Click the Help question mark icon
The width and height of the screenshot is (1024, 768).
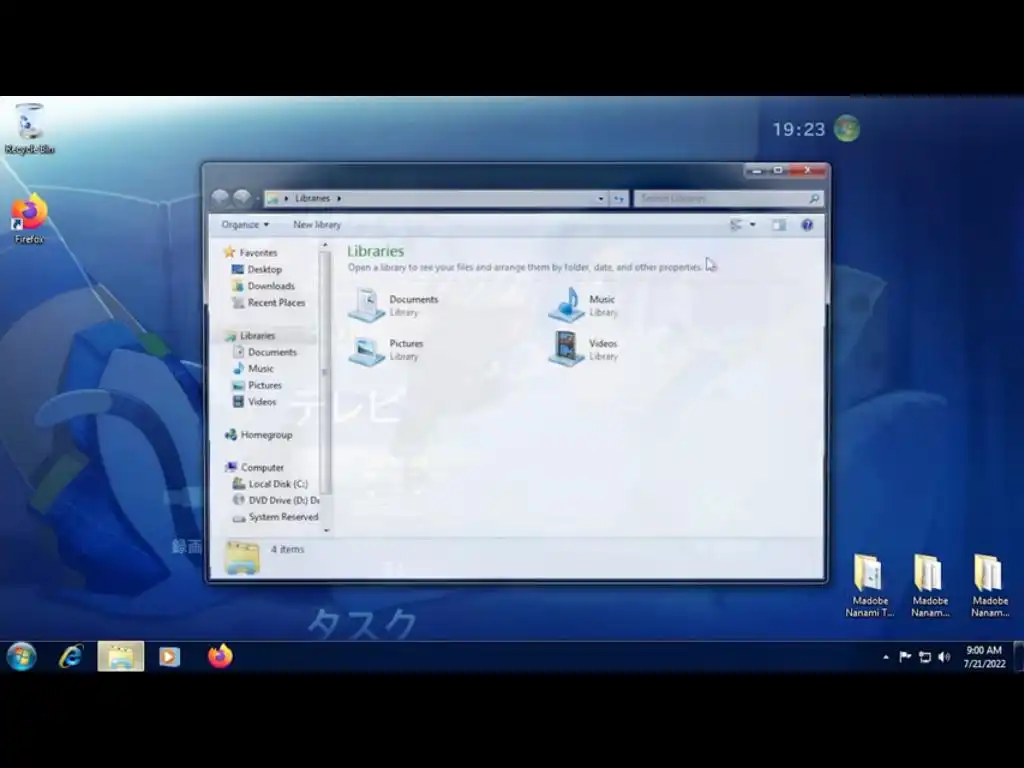(807, 225)
